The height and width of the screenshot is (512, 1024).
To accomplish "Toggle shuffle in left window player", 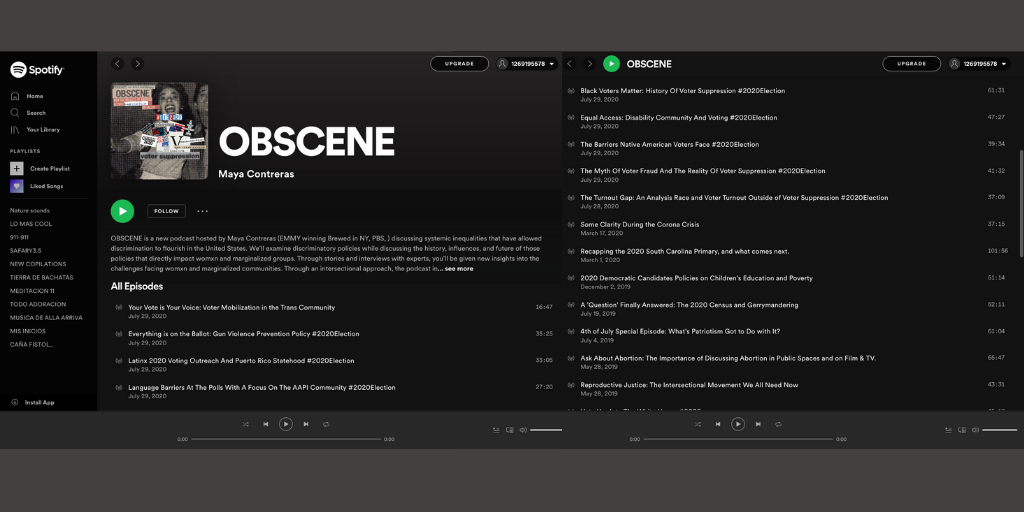I will tap(246, 424).
